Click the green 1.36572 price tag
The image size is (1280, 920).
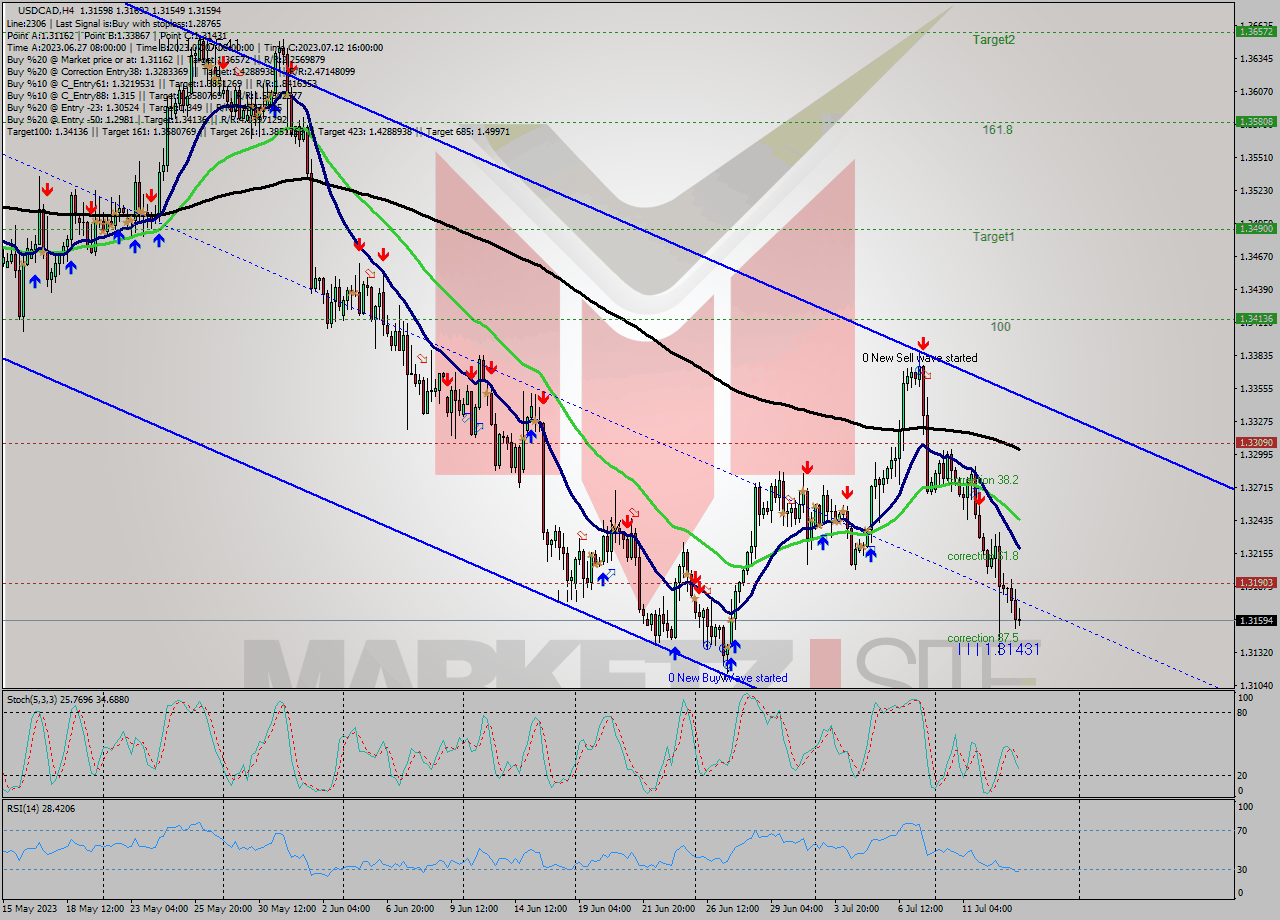[1256, 31]
